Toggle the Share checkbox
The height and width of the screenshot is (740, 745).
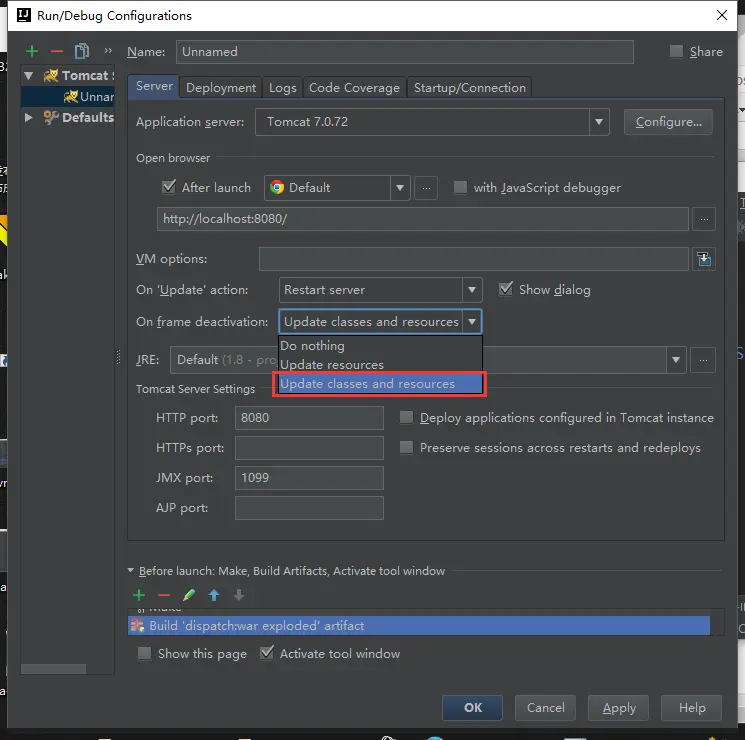click(676, 51)
